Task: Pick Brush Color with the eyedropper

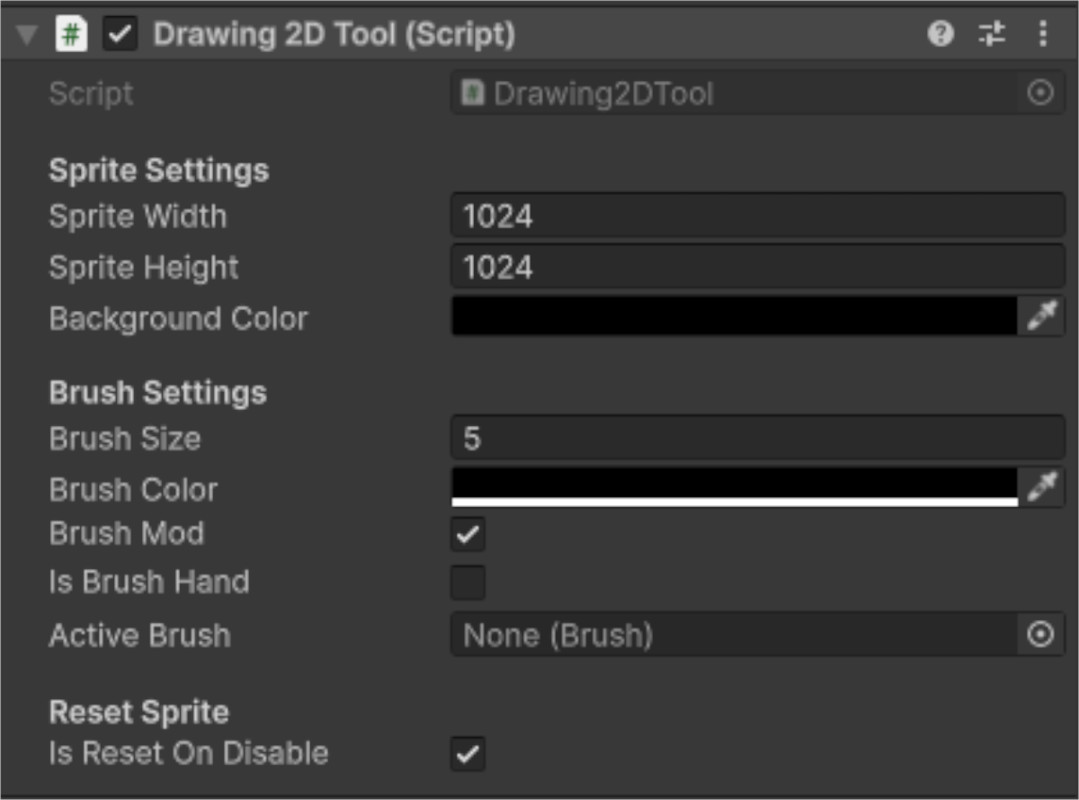Action: pos(1041,488)
